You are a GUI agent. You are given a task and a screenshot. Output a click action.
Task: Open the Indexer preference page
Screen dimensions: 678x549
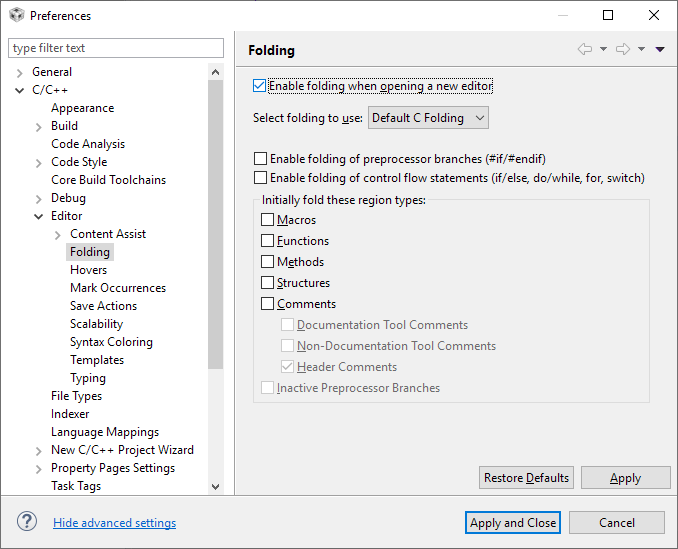(70, 414)
